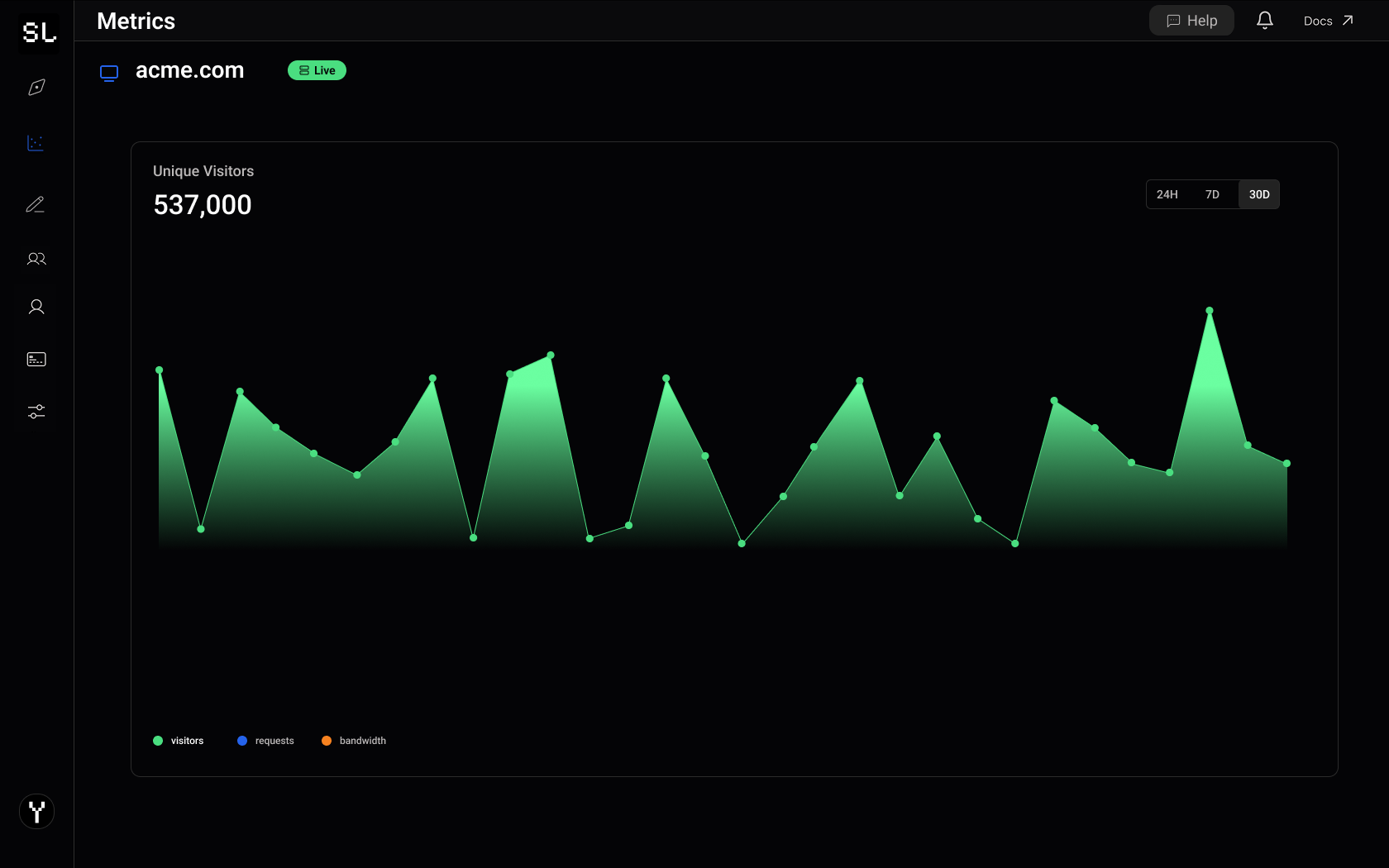The height and width of the screenshot is (868, 1389).
Task: Open the Help dialog
Action: (1191, 20)
